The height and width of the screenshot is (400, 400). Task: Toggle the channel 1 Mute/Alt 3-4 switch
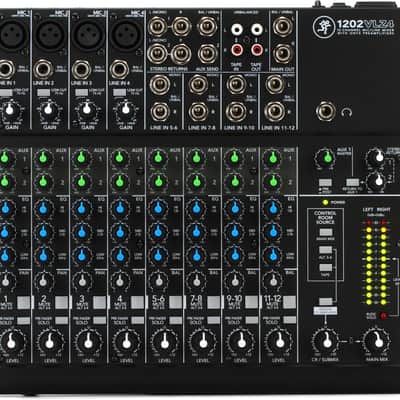click(23, 303)
